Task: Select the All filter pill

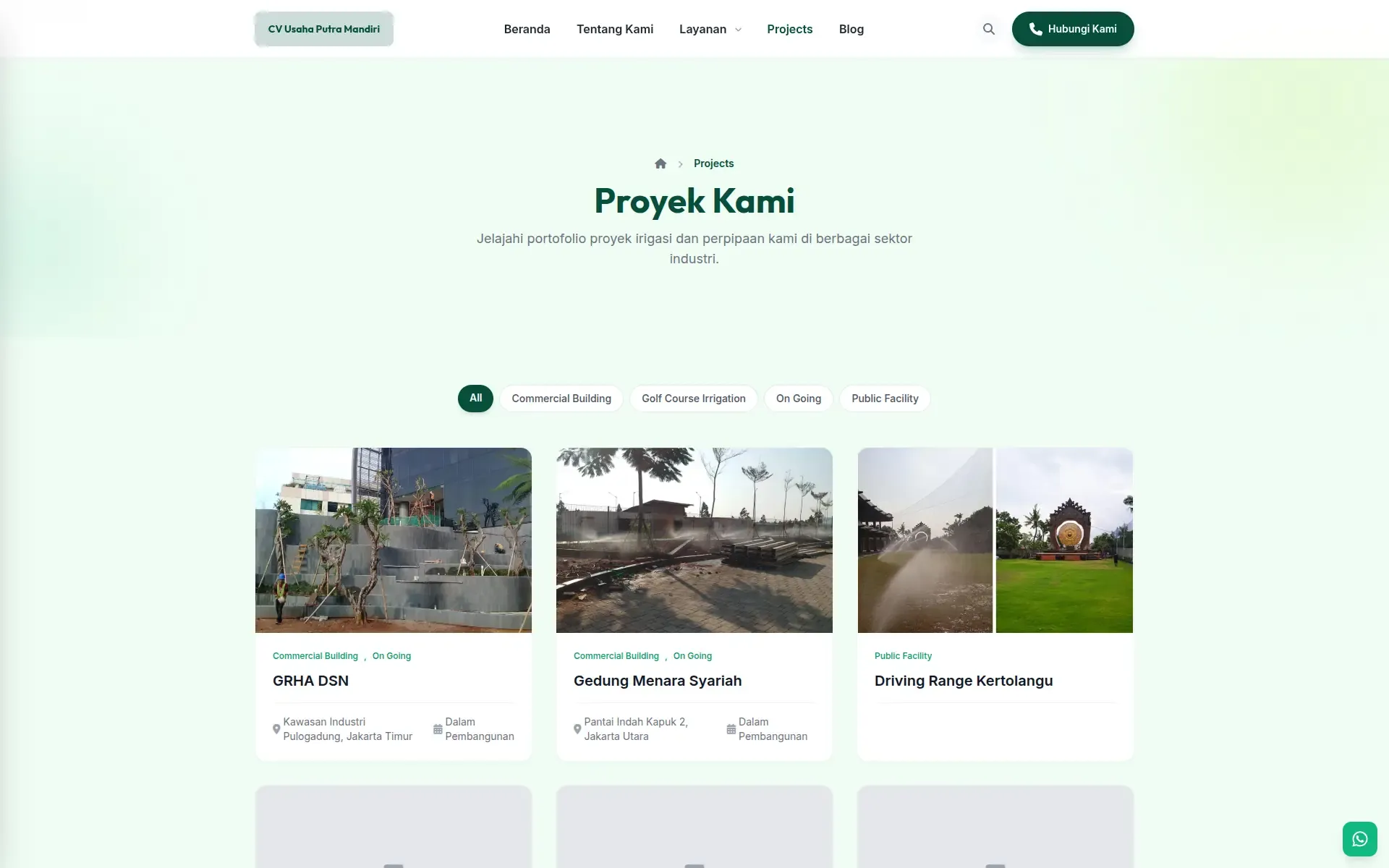Action: tap(475, 399)
